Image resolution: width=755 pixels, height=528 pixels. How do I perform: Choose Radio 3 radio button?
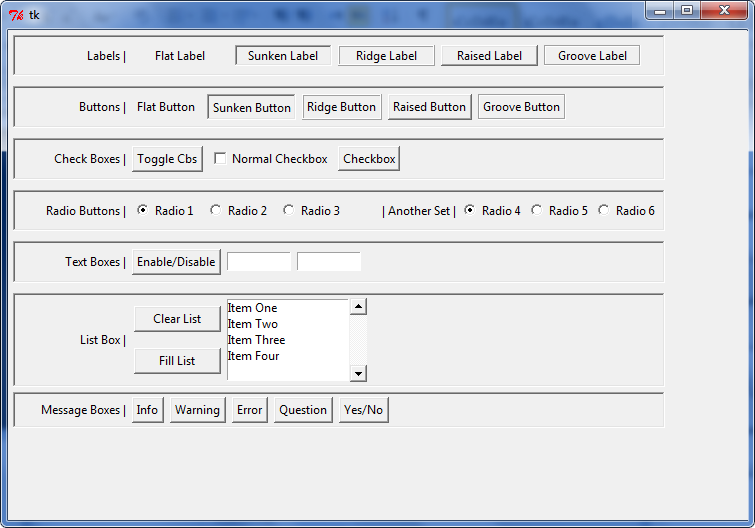(x=289, y=210)
